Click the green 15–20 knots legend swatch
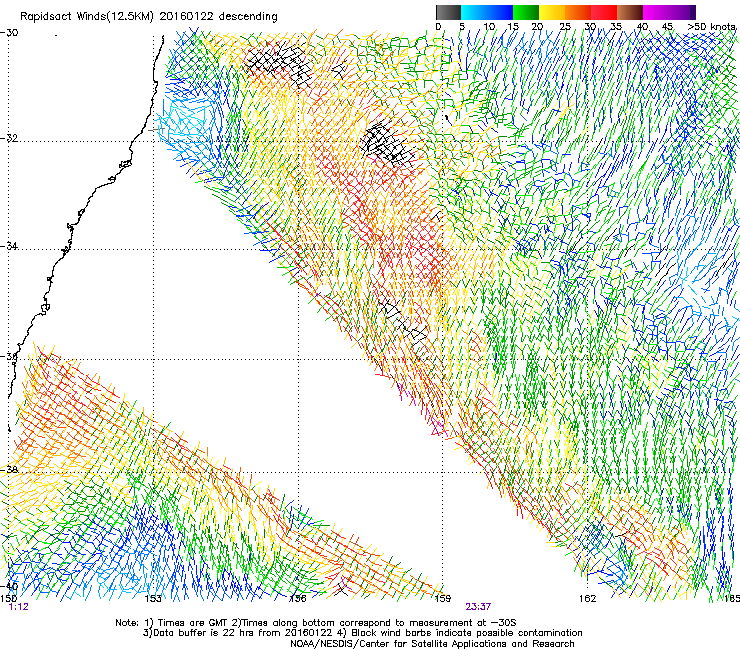Image resolution: width=740 pixels, height=650 pixels. tap(526, 12)
